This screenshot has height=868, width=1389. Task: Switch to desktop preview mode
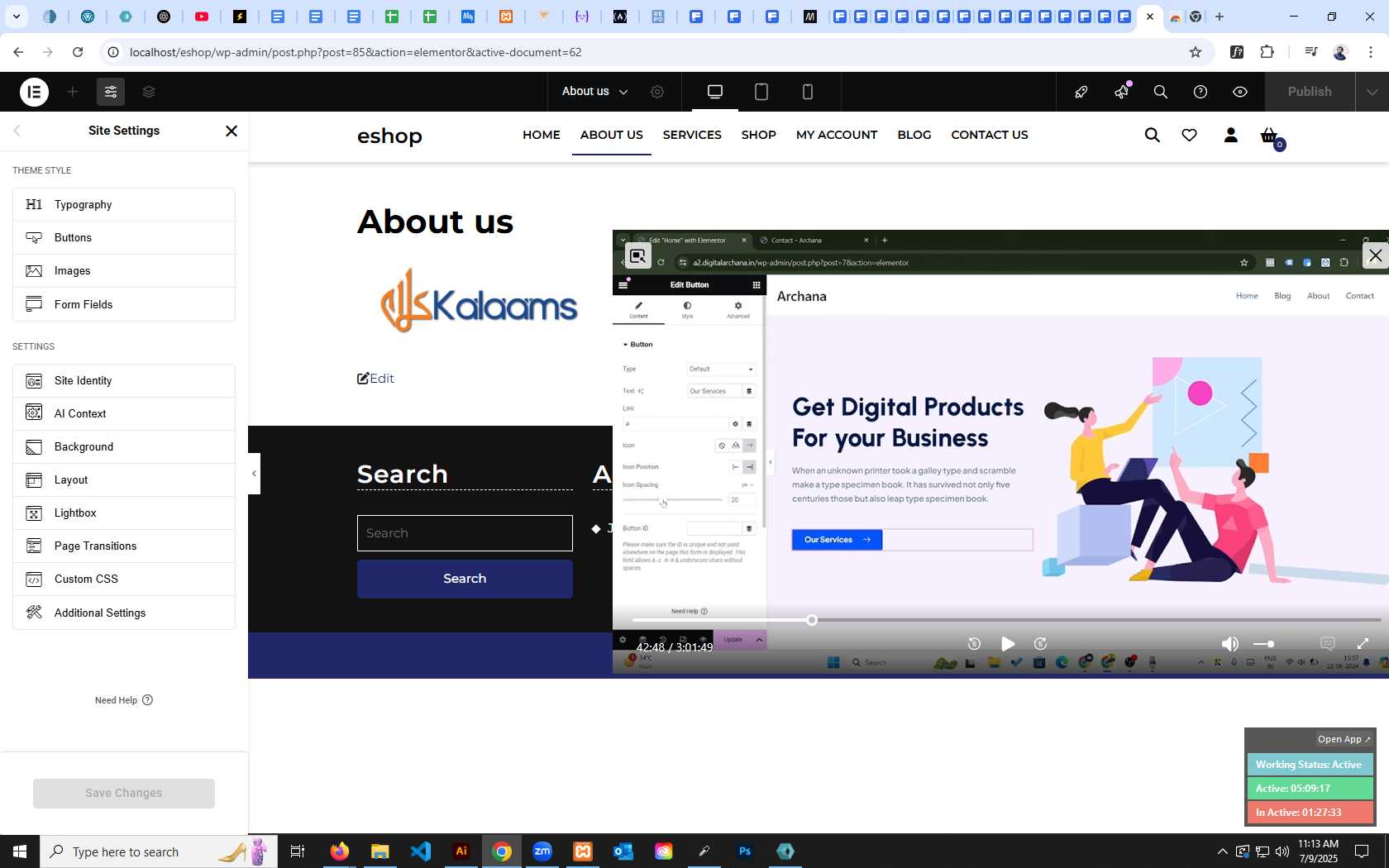point(715,92)
